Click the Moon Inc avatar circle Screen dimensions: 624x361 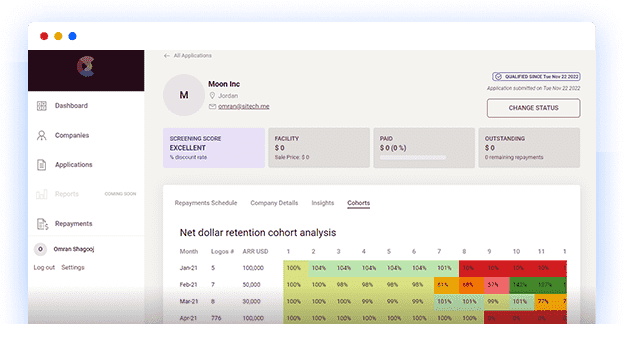(184, 95)
